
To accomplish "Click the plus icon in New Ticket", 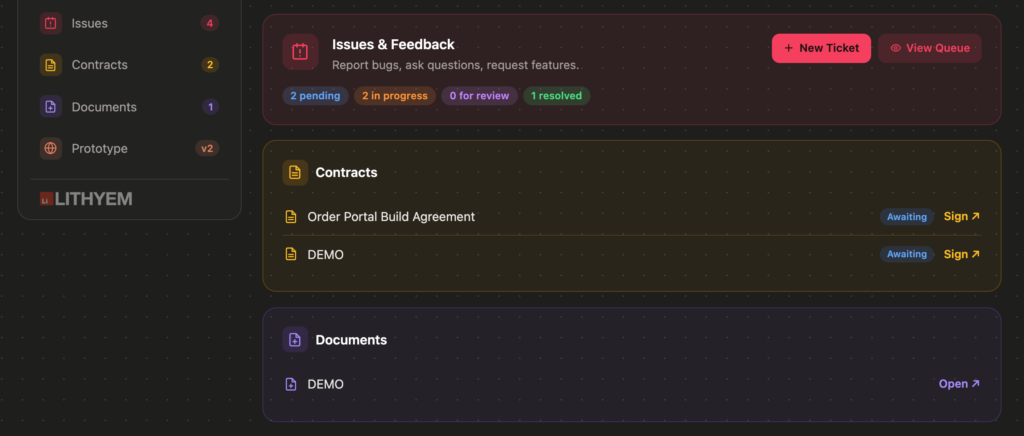I will pos(788,48).
